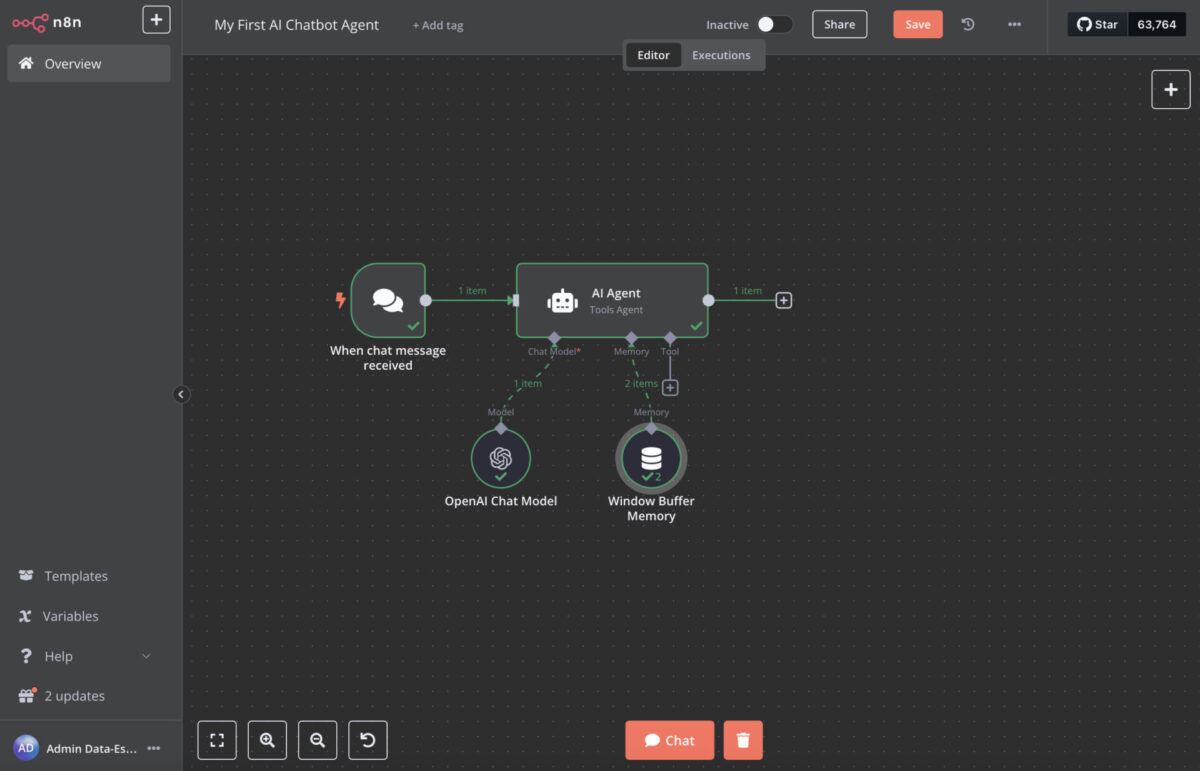
Task: Save the workflow
Action: (917, 24)
